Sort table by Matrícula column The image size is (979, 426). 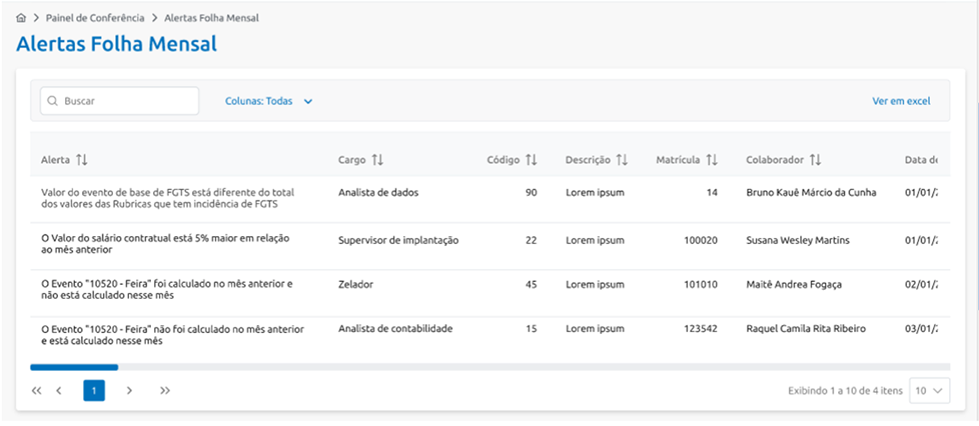(x=712, y=160)
